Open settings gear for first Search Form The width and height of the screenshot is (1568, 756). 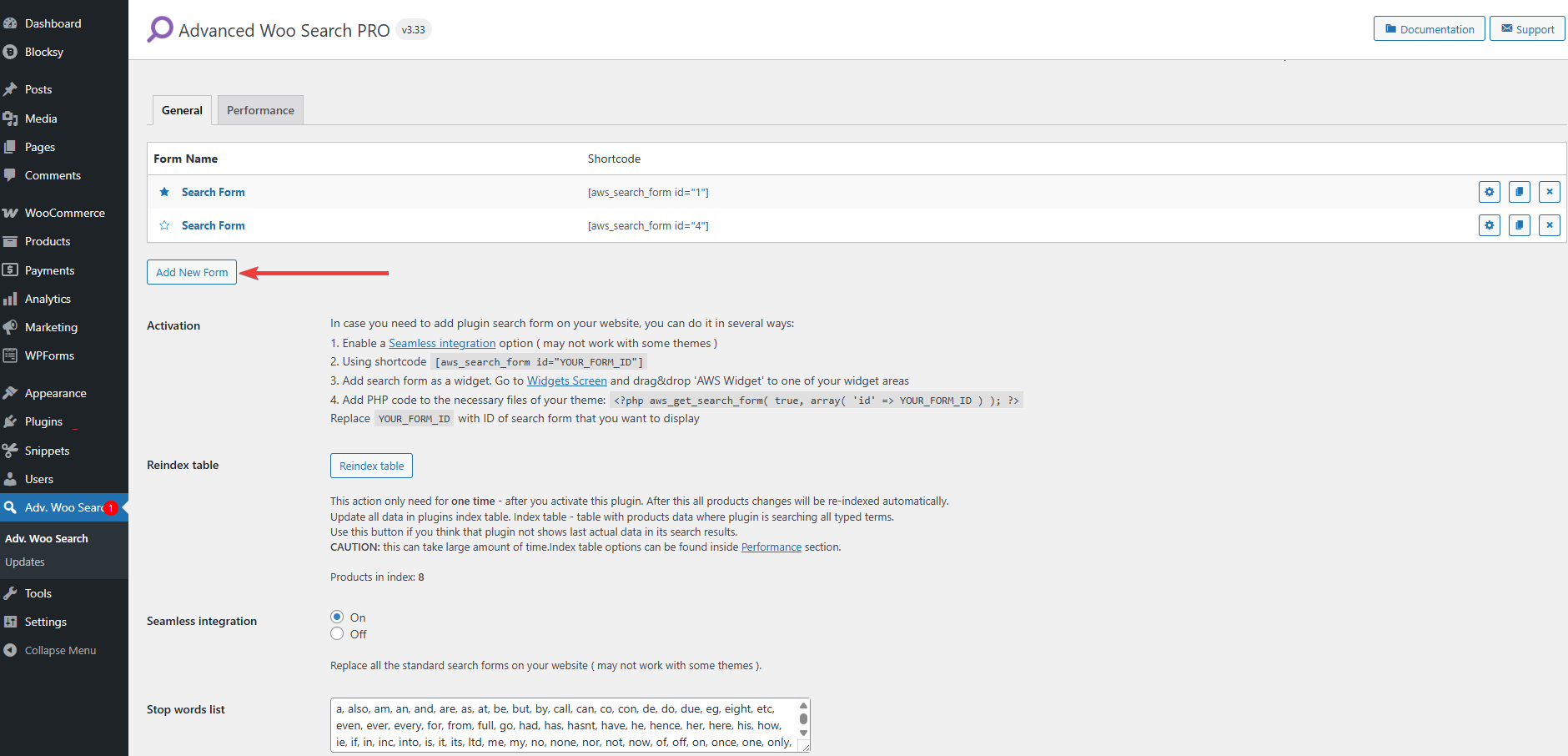pyautogui.click(x=1489, y=192)
